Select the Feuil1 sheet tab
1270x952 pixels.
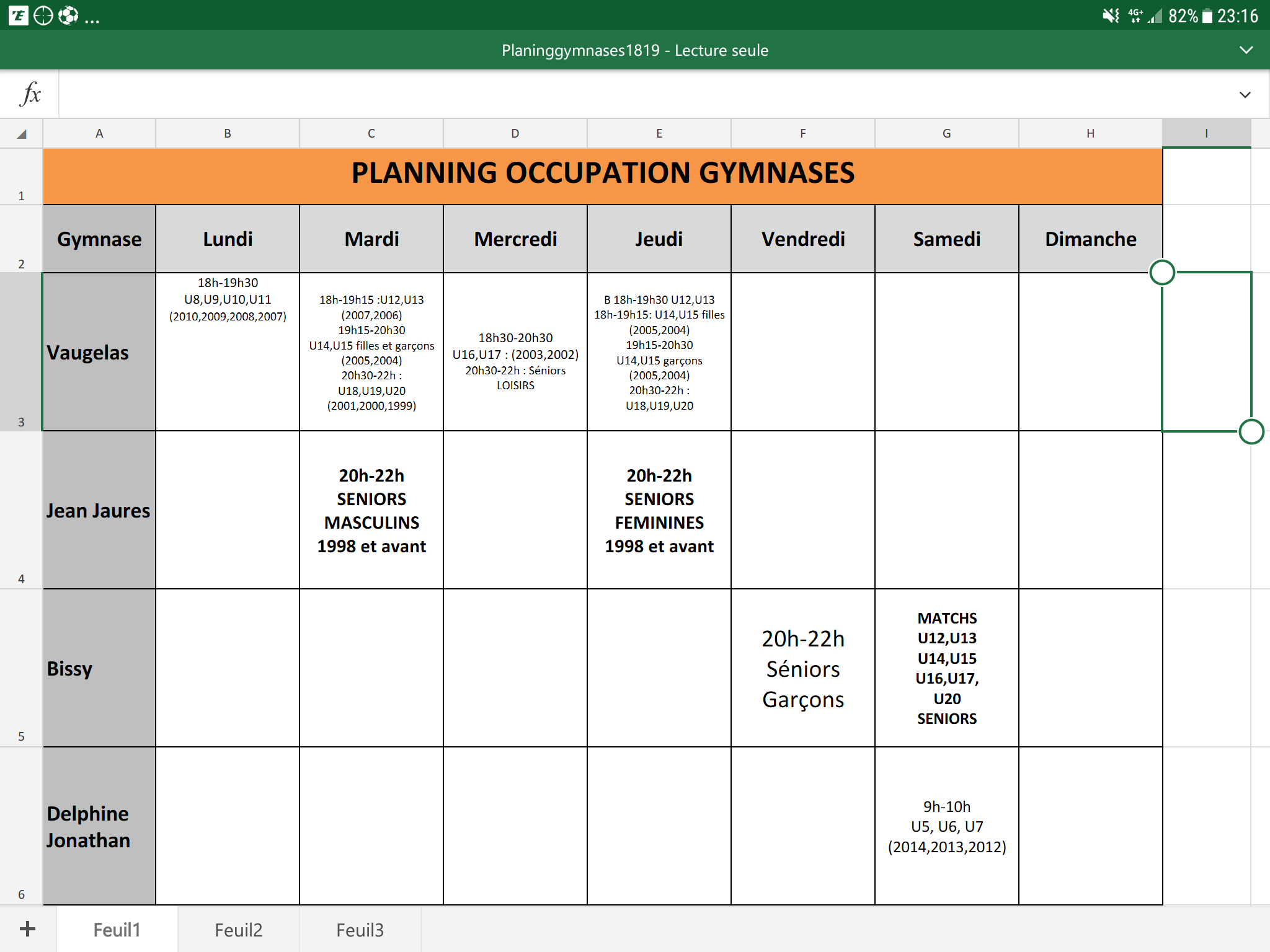click(x=117, y=930)
